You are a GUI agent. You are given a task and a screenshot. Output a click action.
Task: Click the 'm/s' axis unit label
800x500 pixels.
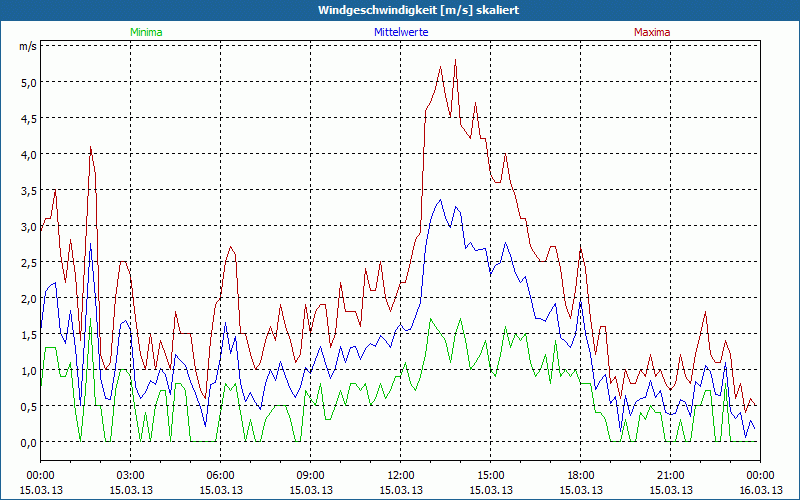[28, 46]
